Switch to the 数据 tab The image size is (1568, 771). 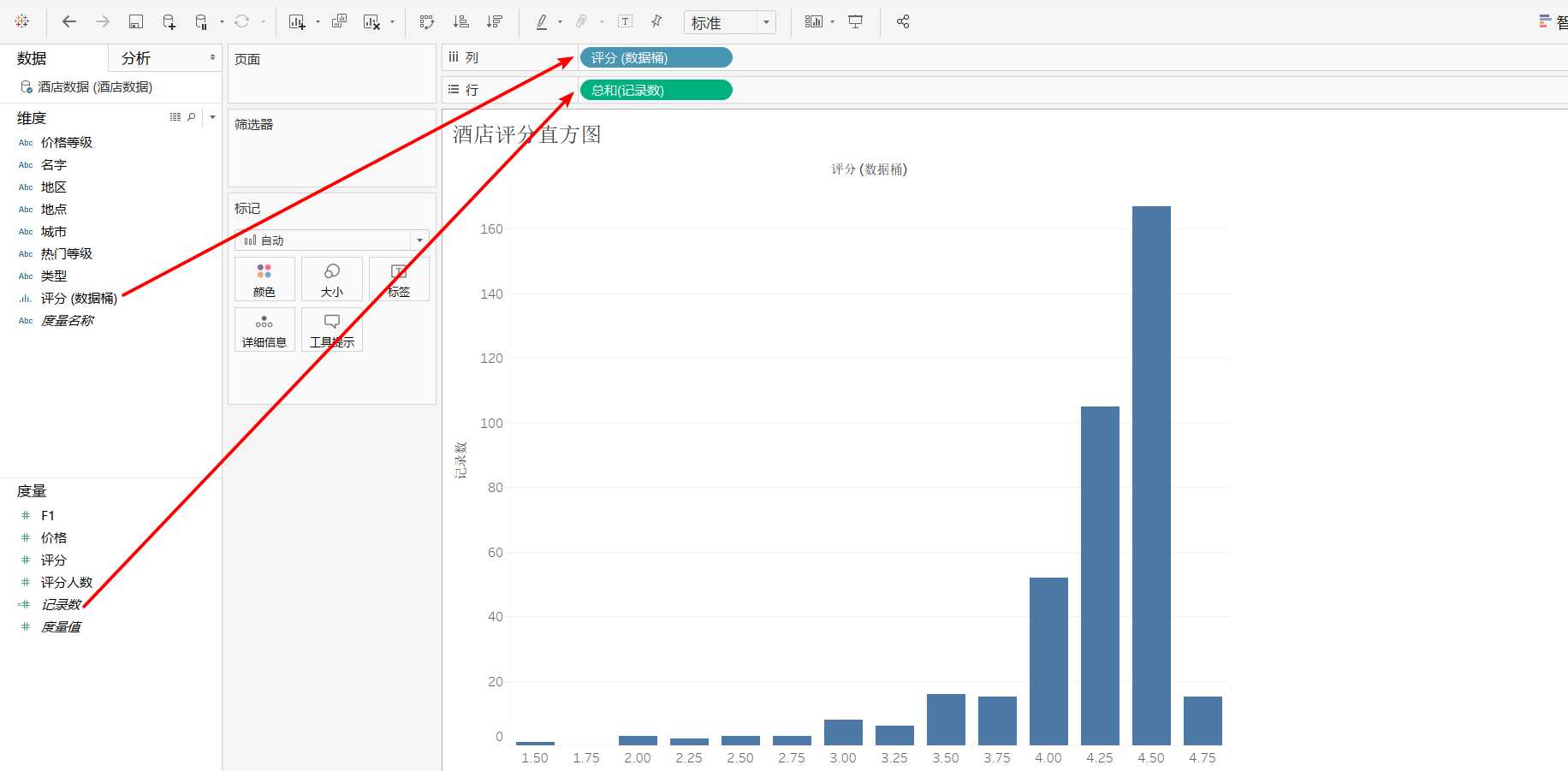point(32,58)
